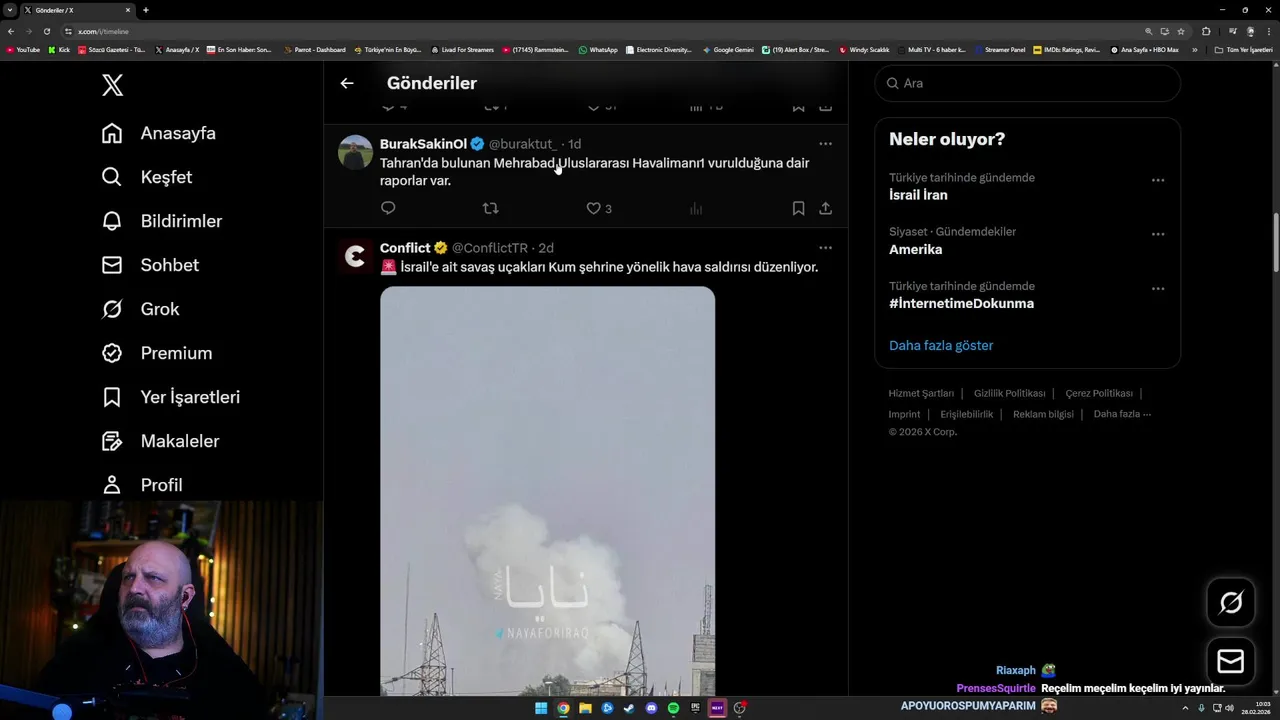This screenshot has width=1280, height=720.
Task: Open Makaleler in the sidebar
Action: [x=160, y=441]
